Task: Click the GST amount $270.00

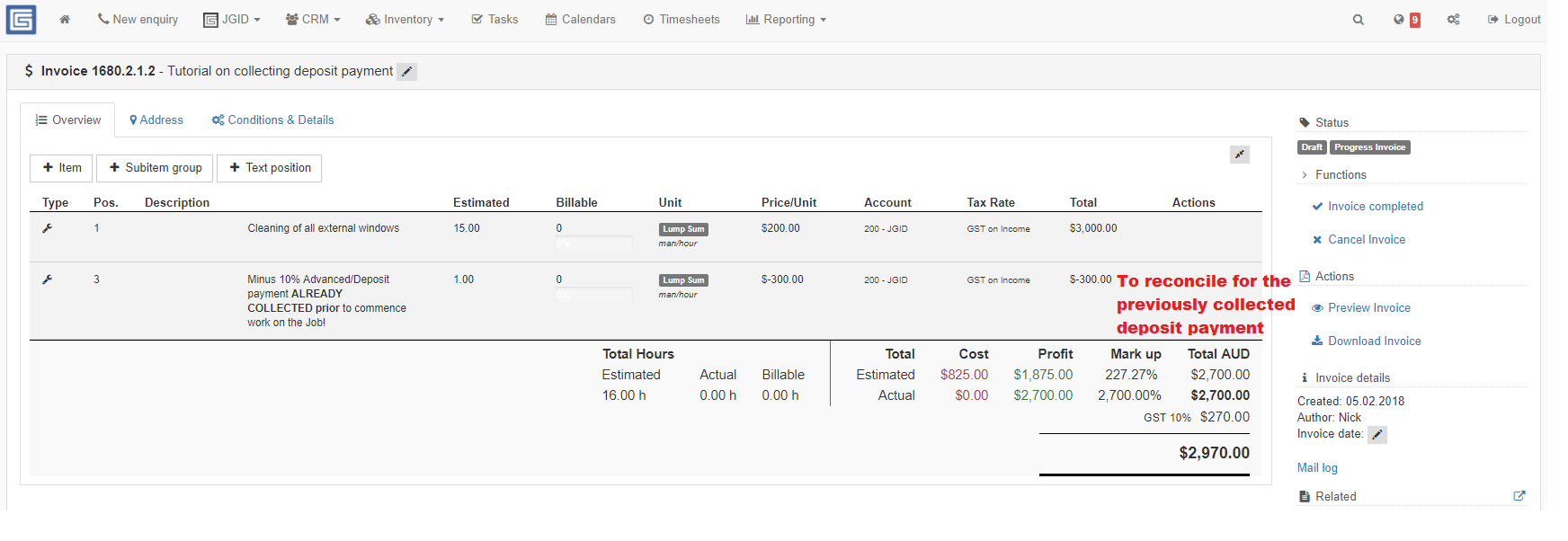Action: (x=1225, y=417)
